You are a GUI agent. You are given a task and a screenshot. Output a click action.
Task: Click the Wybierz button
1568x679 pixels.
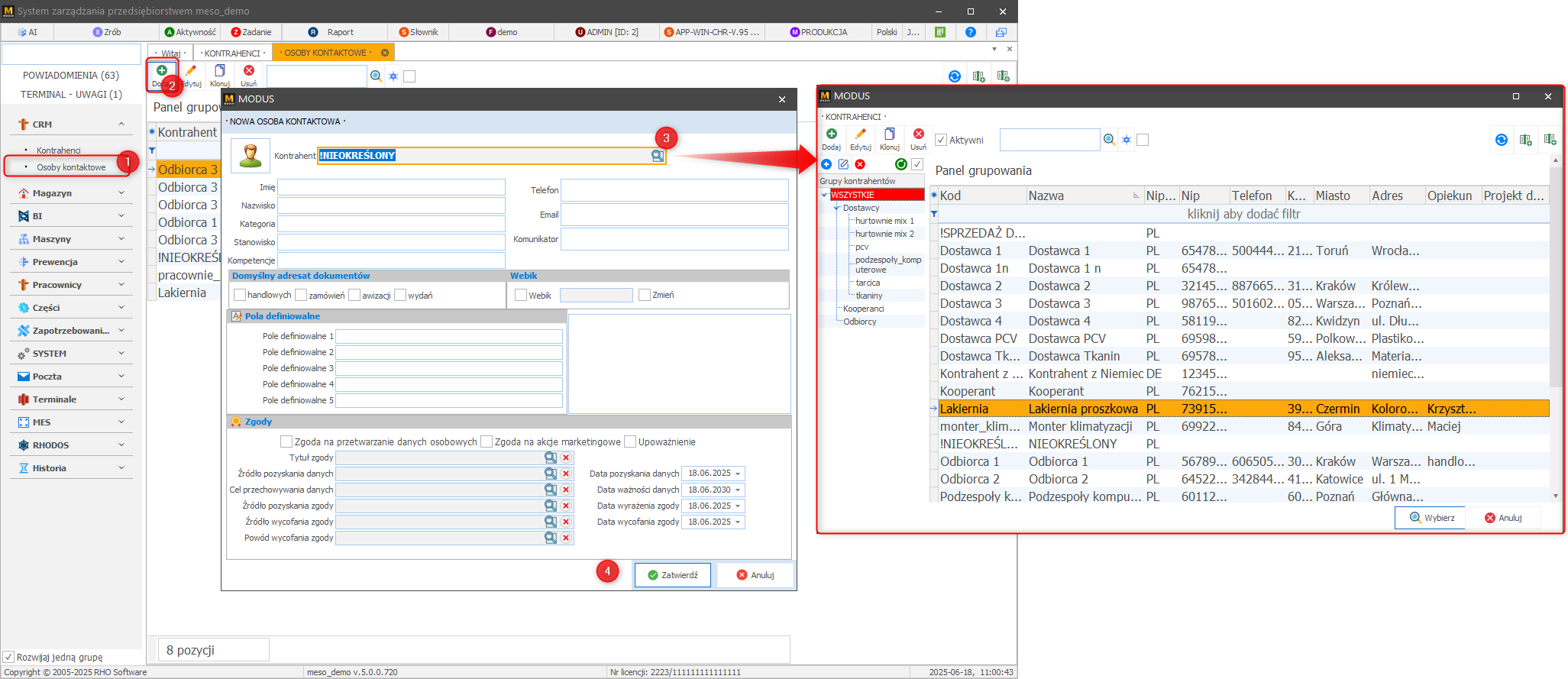[x=1431, y=518]
